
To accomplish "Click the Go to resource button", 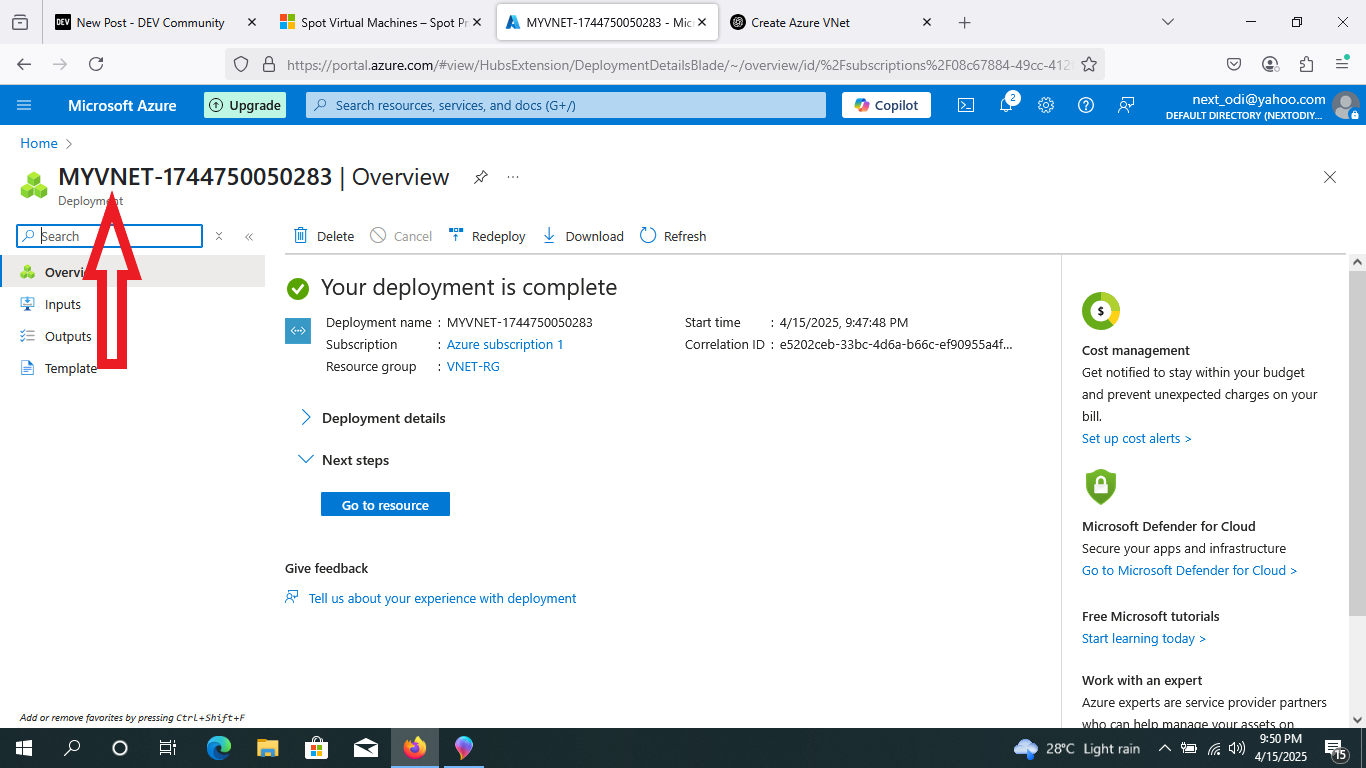I will point(385,505).
